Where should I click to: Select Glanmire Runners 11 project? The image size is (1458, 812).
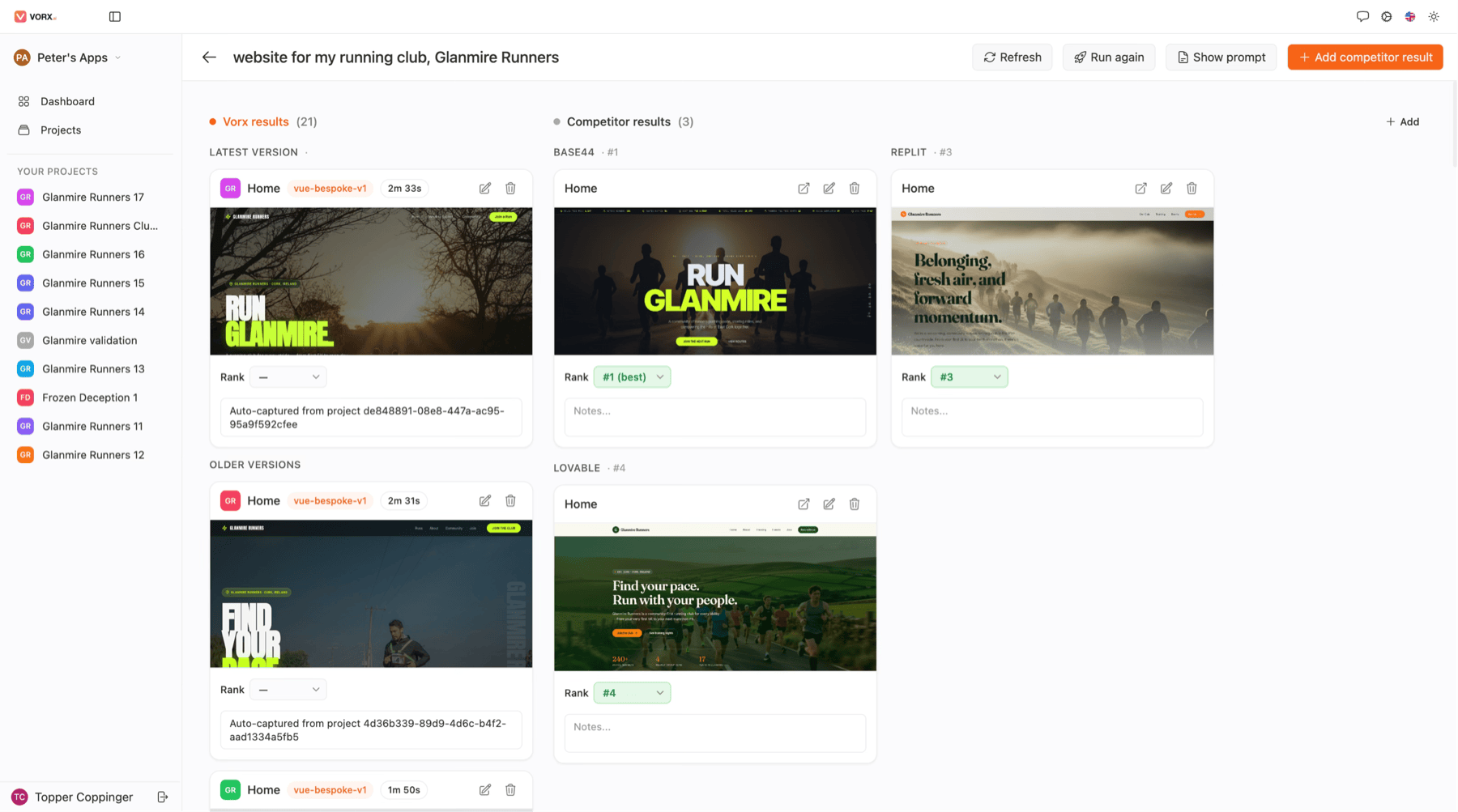point(92,427)
